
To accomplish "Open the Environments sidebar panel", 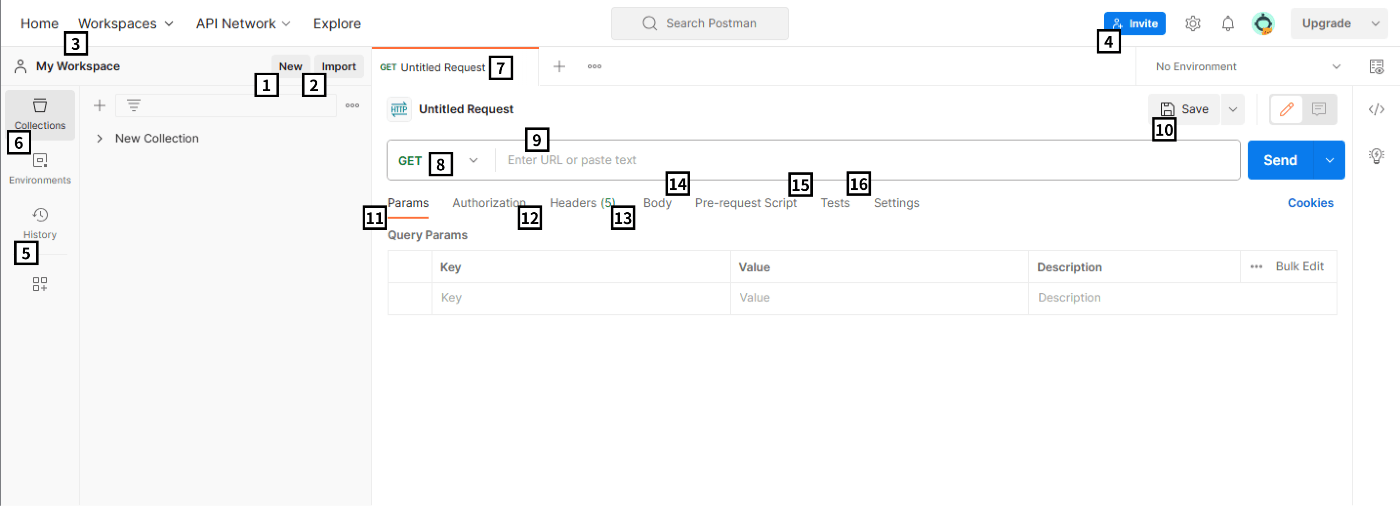I will 40,169.
